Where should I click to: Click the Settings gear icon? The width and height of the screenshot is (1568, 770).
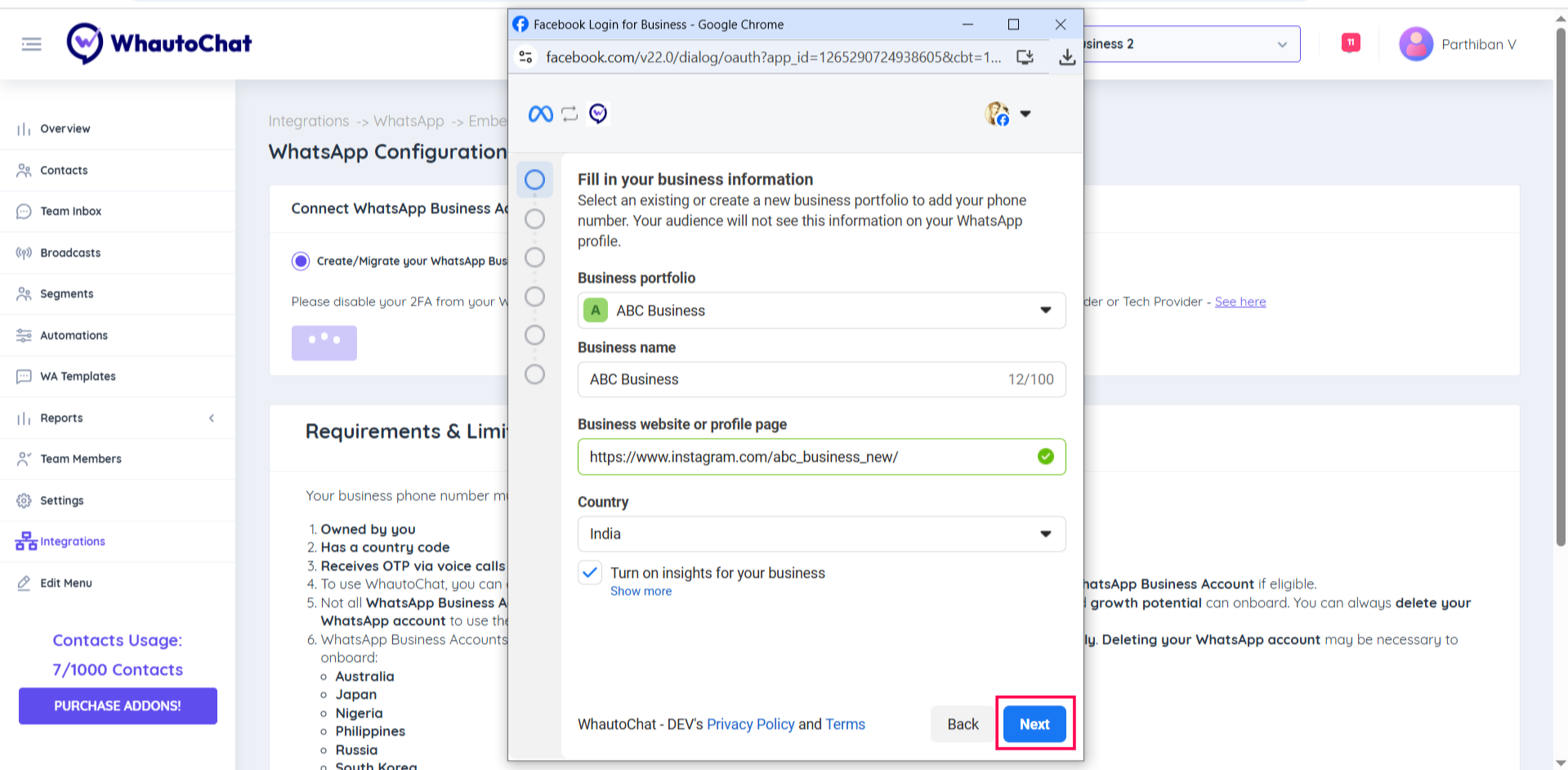24,500
